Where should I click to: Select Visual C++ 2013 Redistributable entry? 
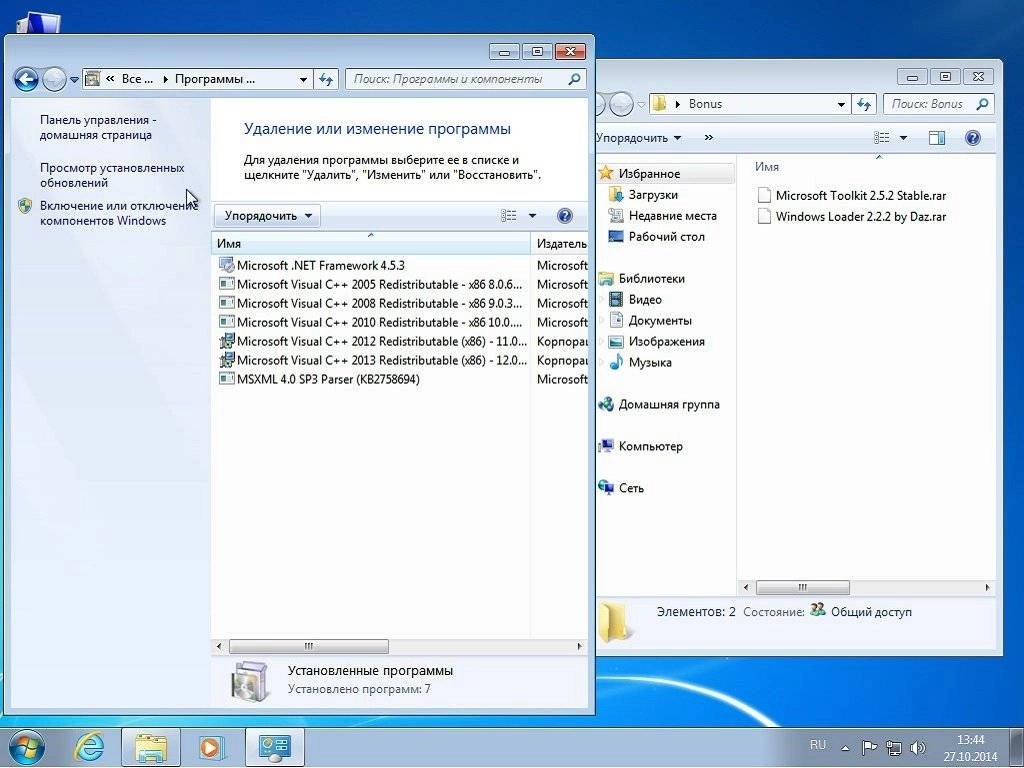[372, 360]
